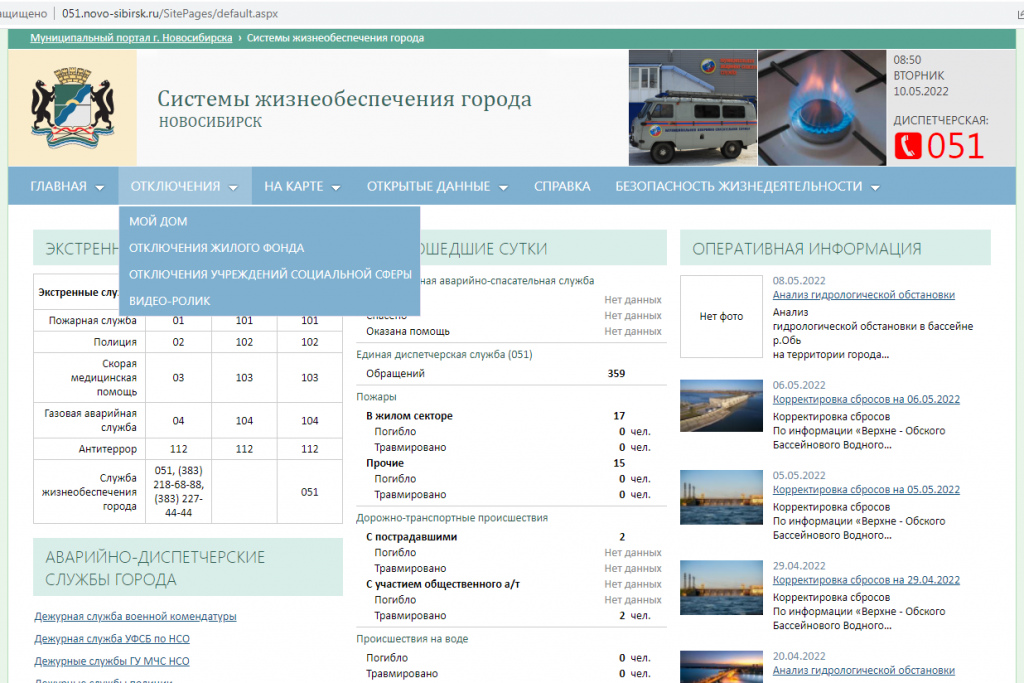Open the ГЛАВНАЯ menu
Screen dimensions: 1024x683
[58, 187]
